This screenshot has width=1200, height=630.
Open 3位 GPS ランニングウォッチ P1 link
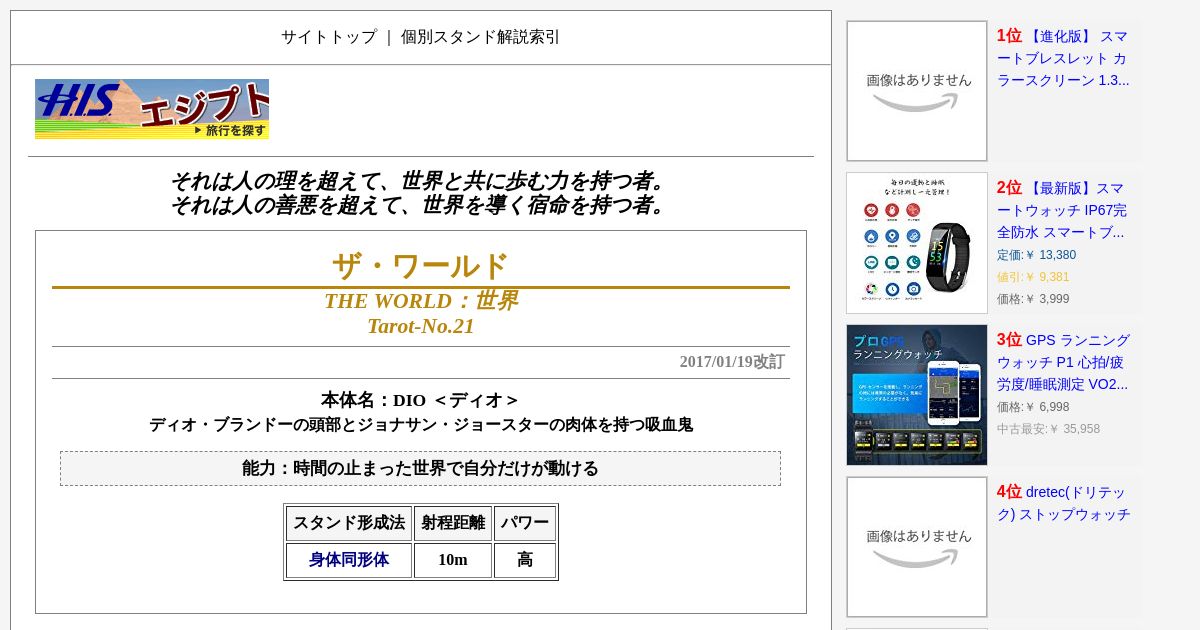click(x=1063, y=362)
